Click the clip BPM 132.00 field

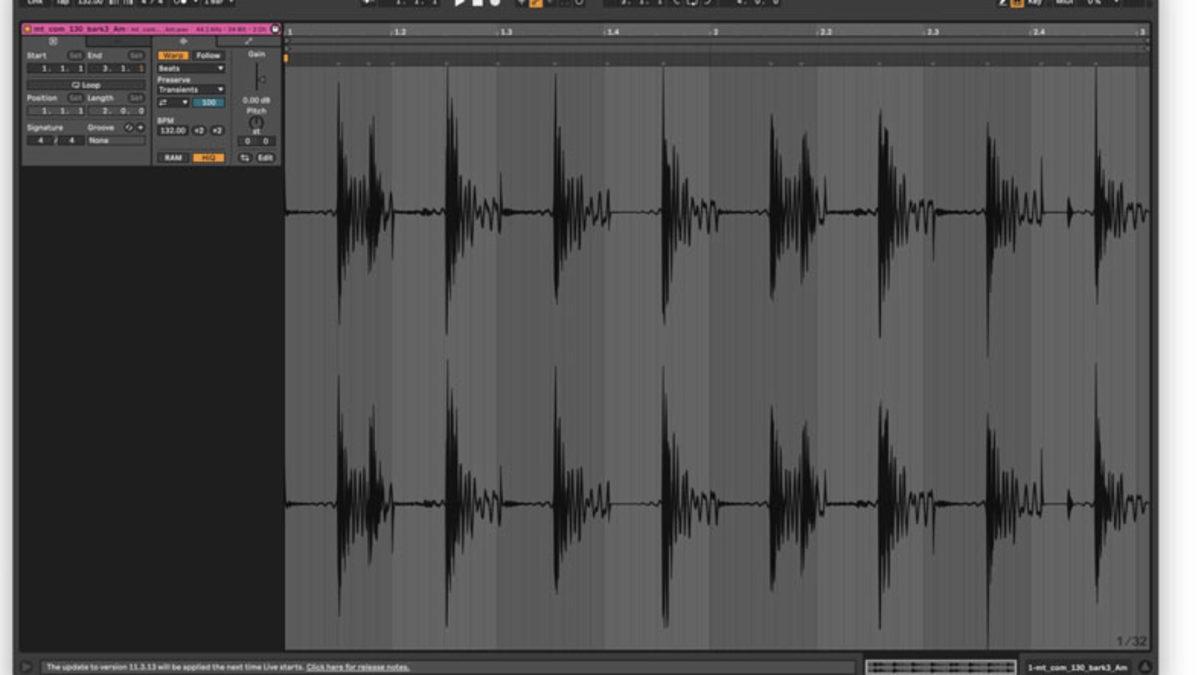point(172,131)
